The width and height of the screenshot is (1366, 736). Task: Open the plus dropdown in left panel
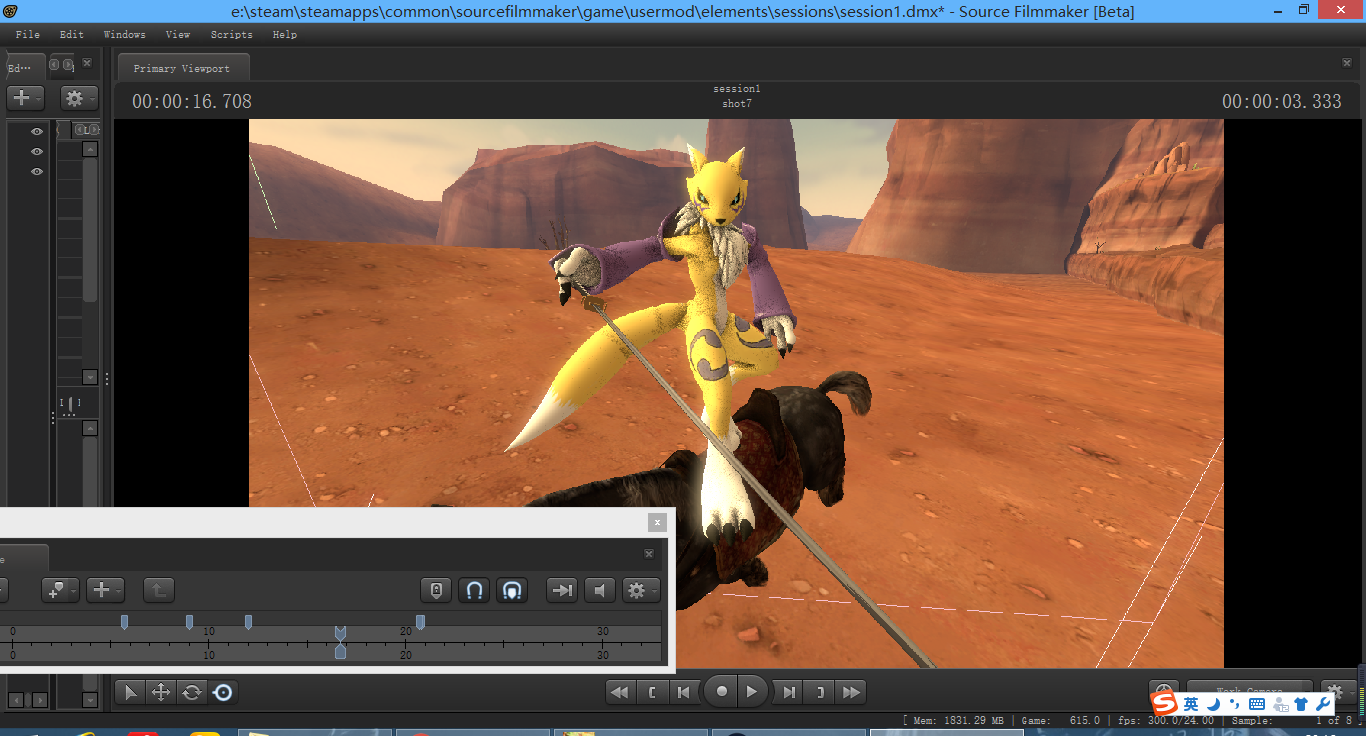[25, 98]
